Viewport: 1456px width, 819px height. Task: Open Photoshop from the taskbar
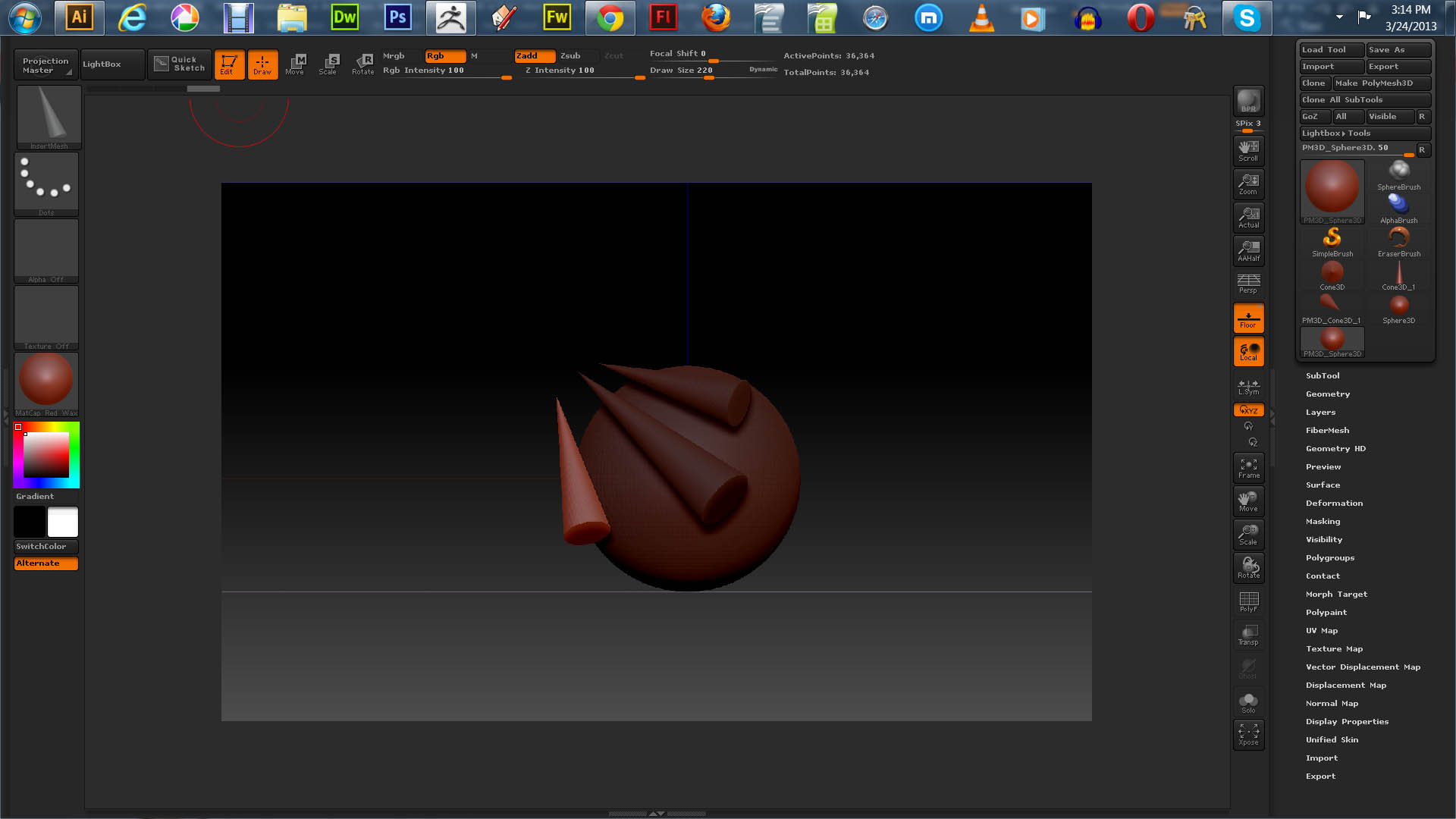[397, 17]
